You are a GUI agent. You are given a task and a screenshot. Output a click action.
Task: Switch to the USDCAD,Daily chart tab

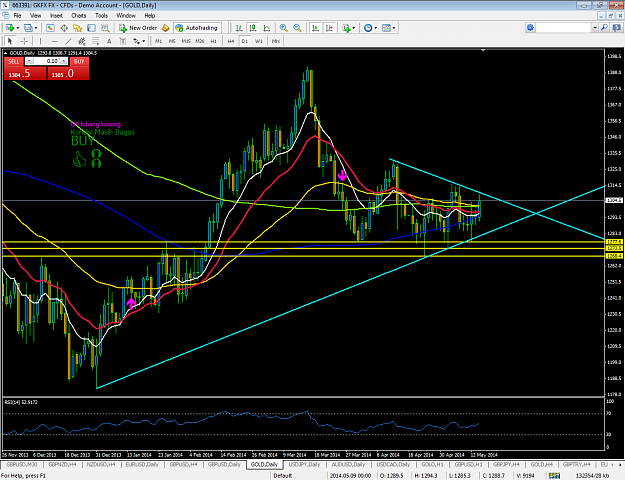click(393, 464)
